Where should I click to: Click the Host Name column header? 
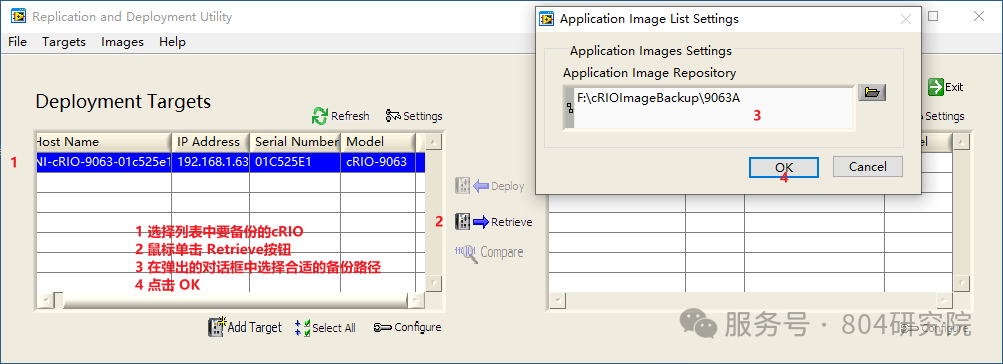pos(103,141)
